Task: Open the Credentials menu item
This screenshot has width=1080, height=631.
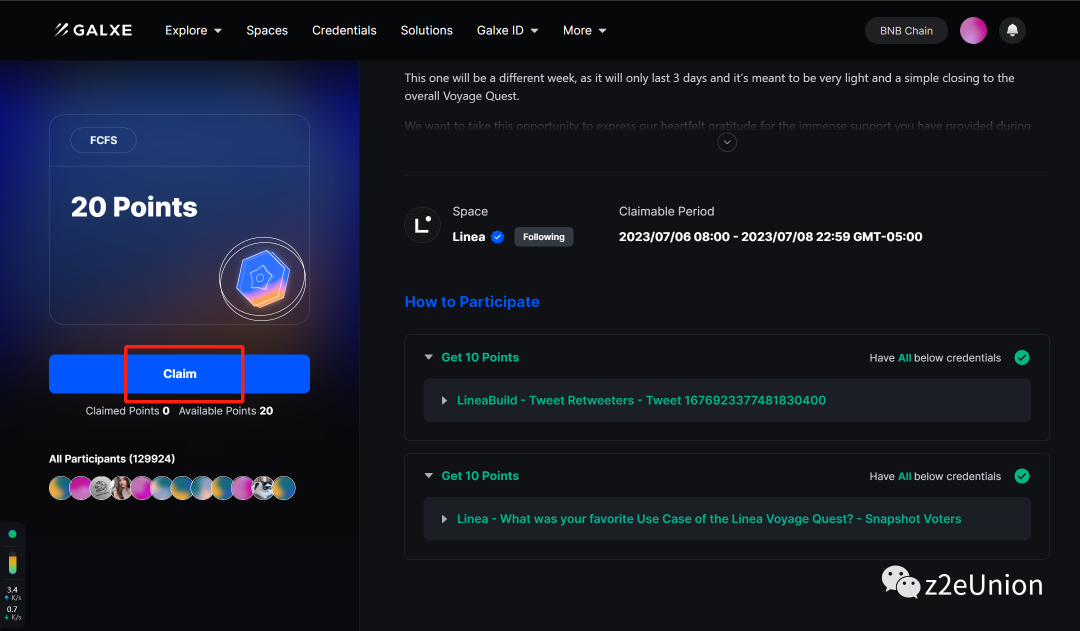Action: [344, 31]
